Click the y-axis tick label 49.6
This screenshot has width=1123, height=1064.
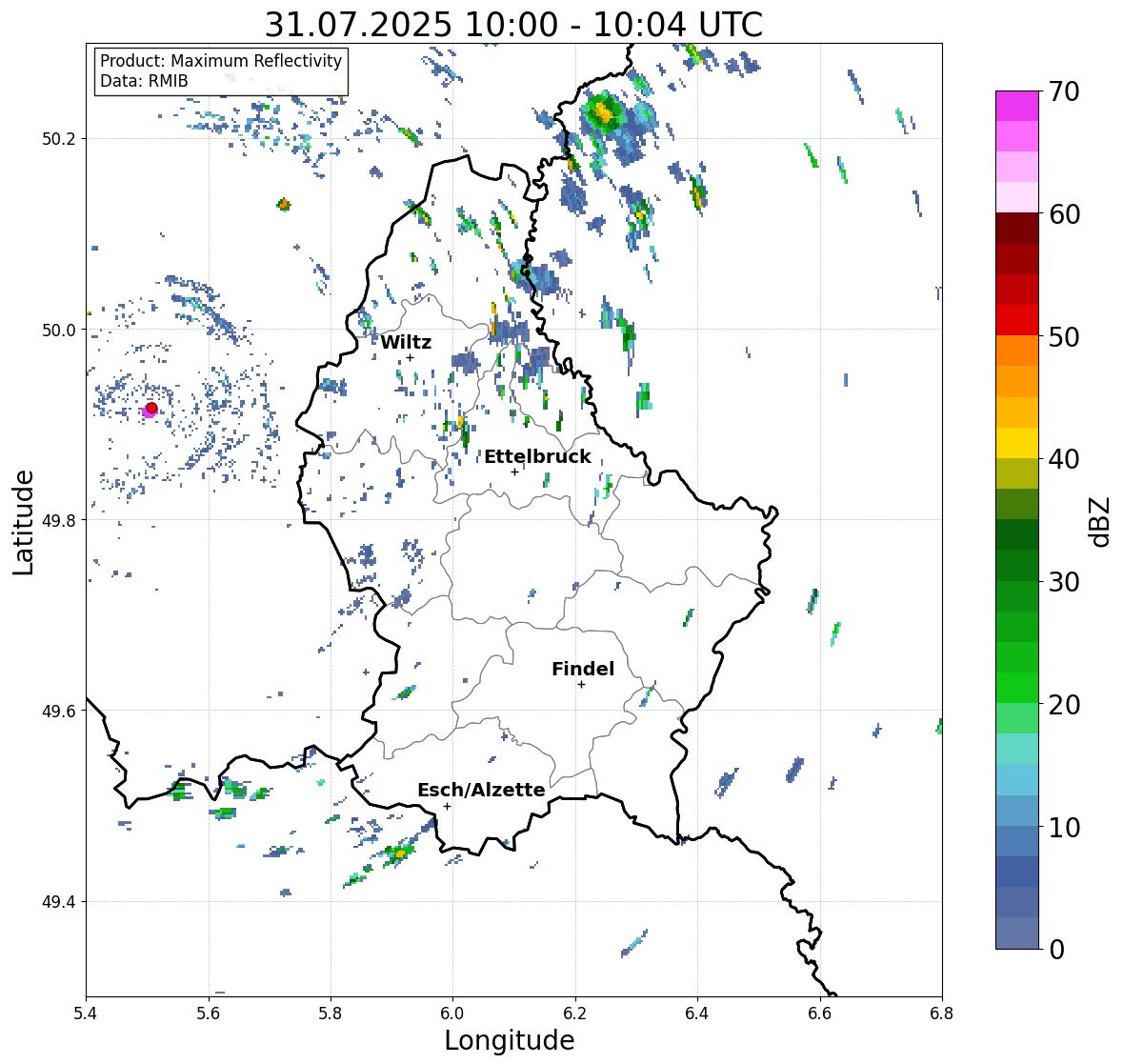click(x=59, y=711)
